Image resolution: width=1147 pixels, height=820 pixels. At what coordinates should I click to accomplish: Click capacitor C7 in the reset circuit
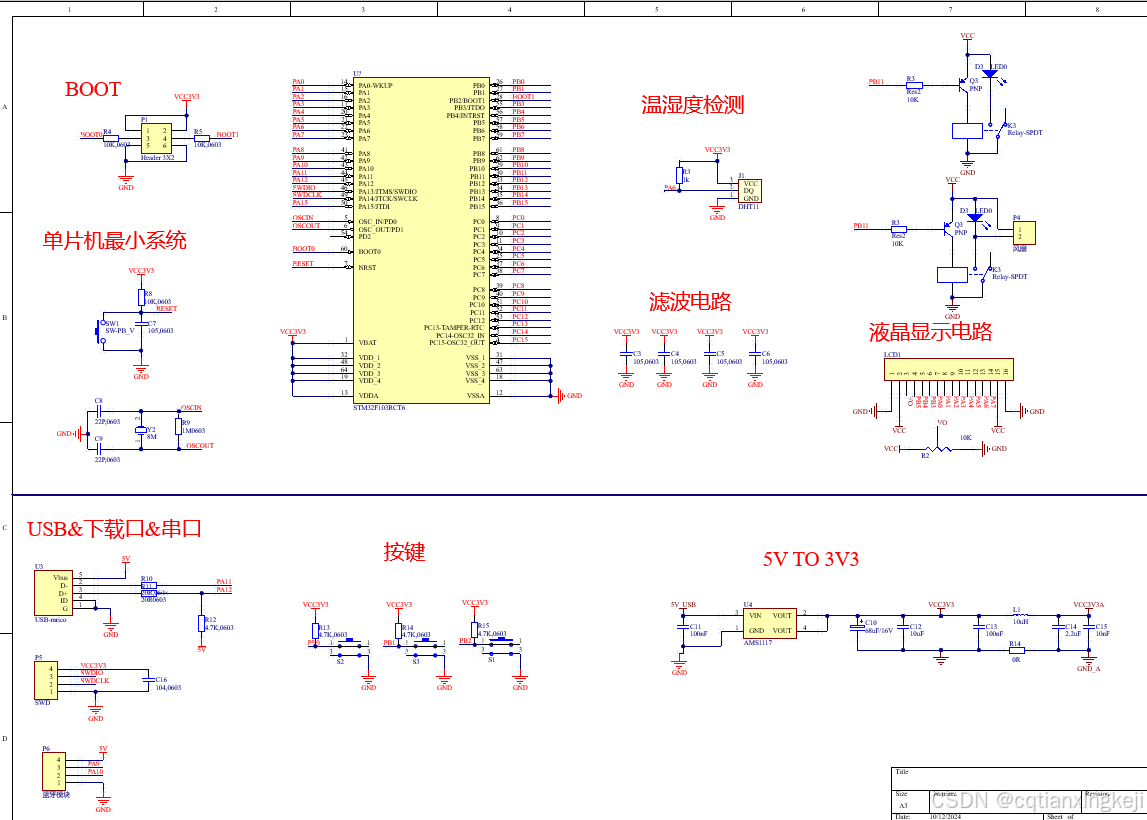(x=141, y=324)
